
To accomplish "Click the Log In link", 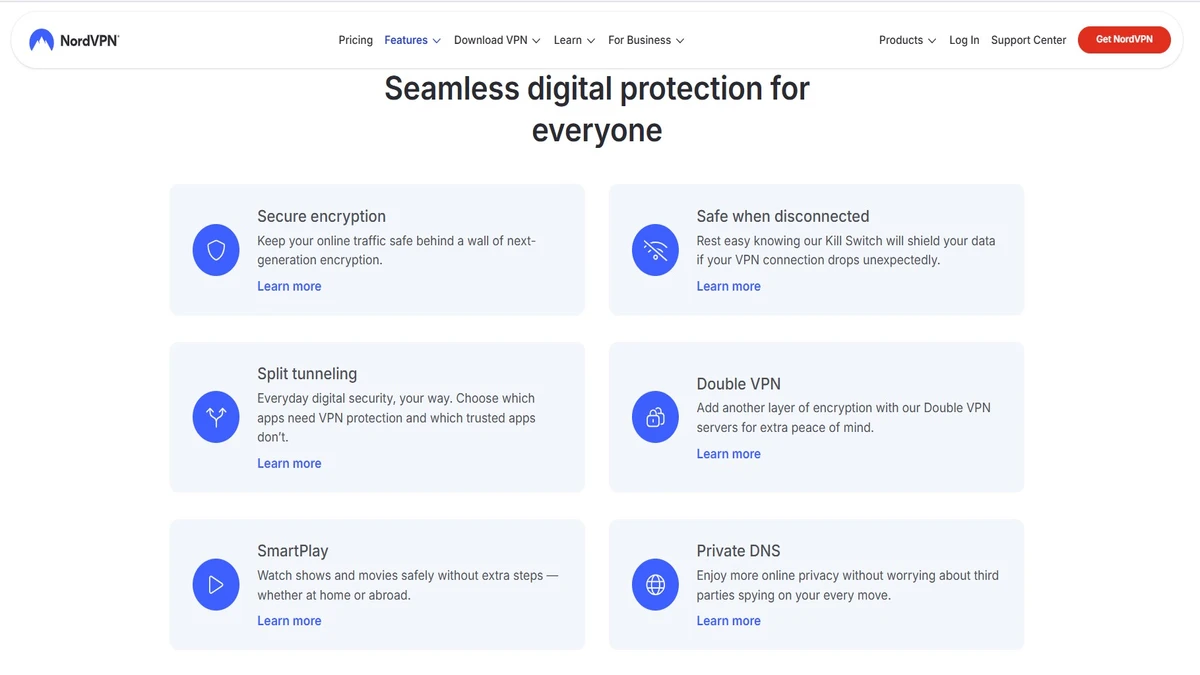I will pyautogui.click(x=963, y=40).
